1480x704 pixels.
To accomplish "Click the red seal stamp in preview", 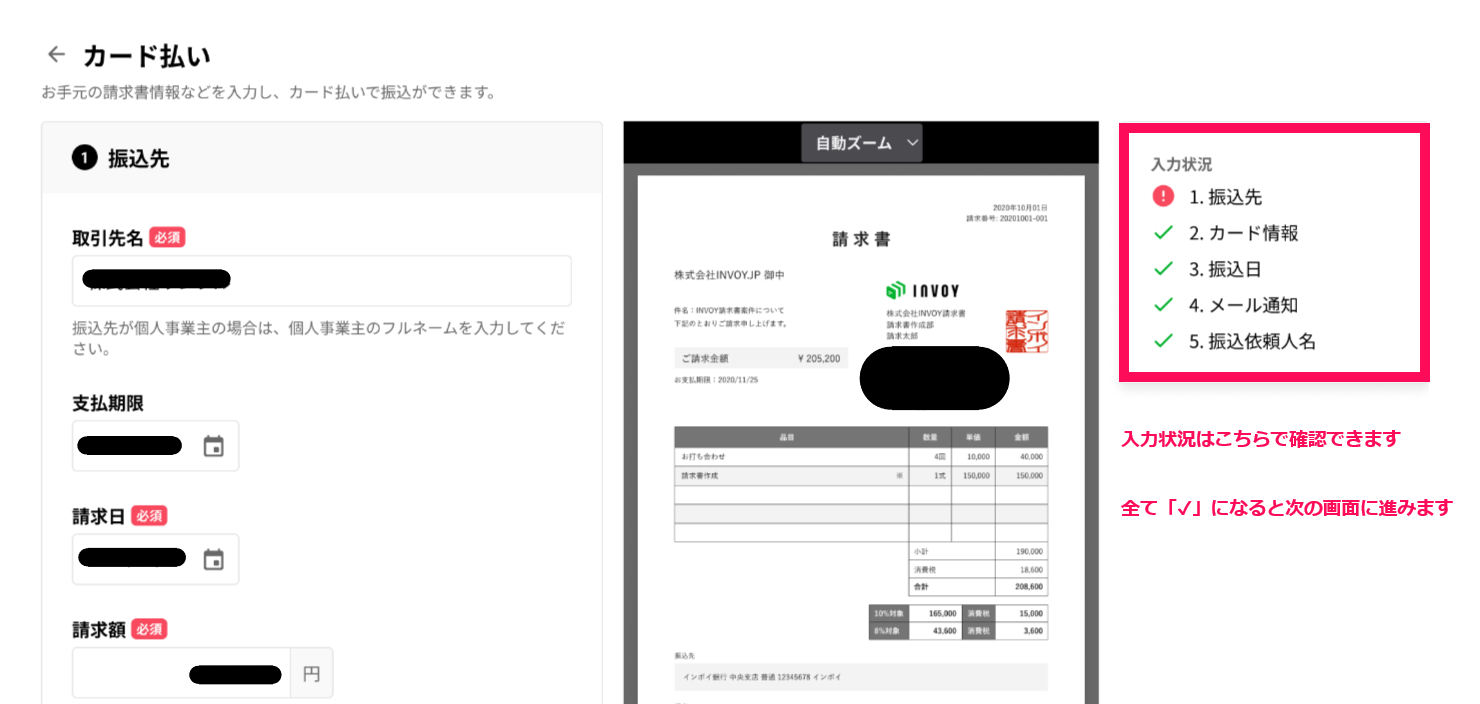I will (1027, 331).
